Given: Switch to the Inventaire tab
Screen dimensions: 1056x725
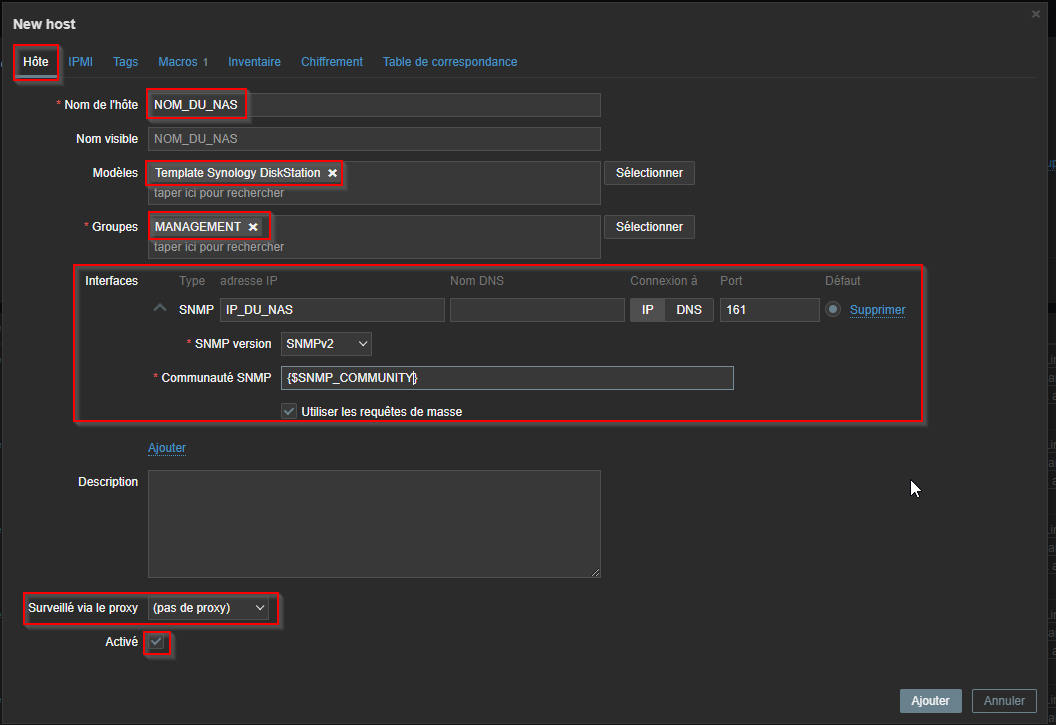Looking at the screenshot, I should [254, 61].
